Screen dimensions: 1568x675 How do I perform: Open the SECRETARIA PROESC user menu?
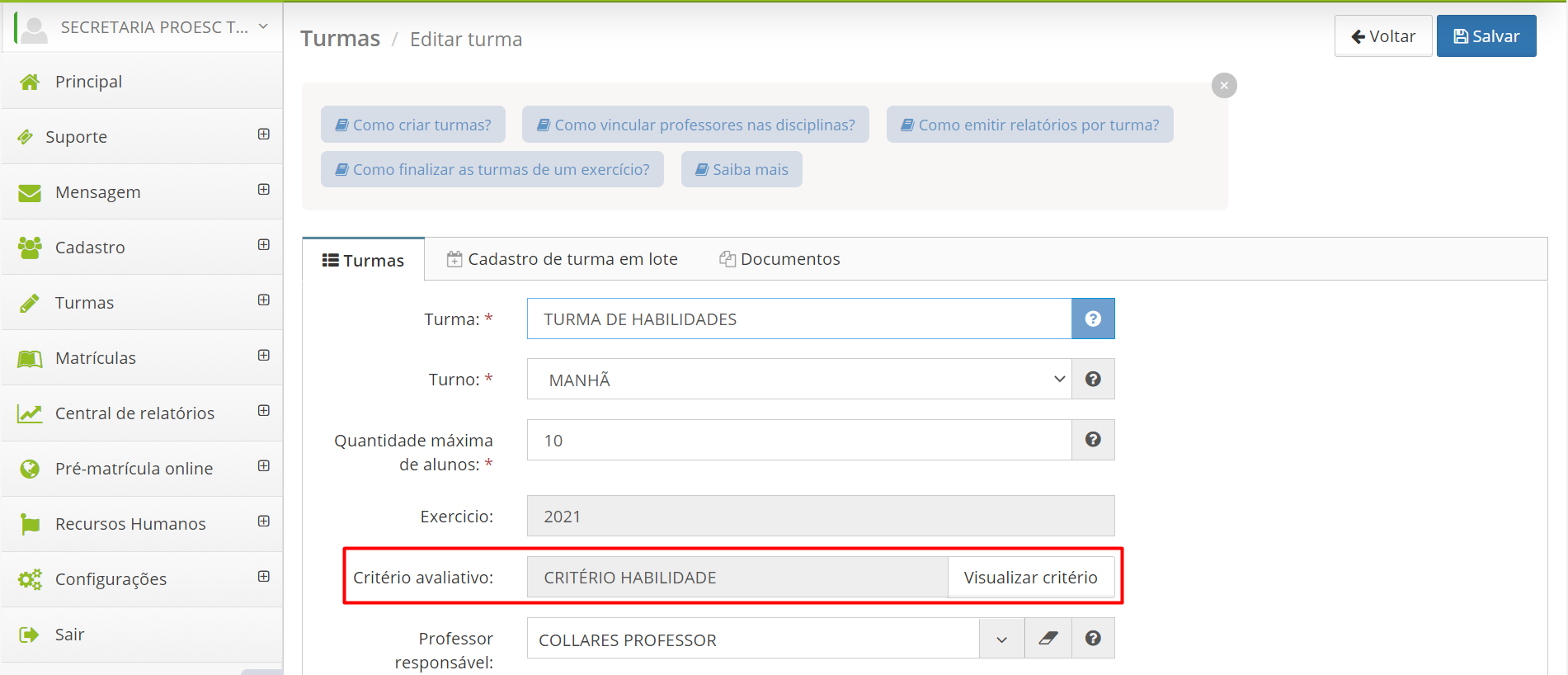coord(144,27)
